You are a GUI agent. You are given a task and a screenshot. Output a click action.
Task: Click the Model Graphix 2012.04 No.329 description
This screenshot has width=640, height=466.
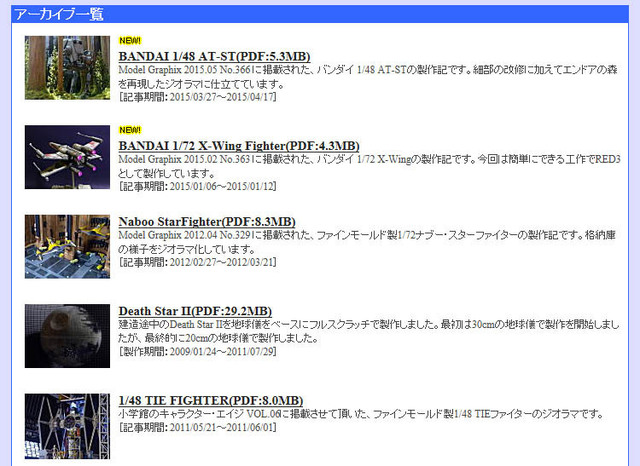point(367,242)
